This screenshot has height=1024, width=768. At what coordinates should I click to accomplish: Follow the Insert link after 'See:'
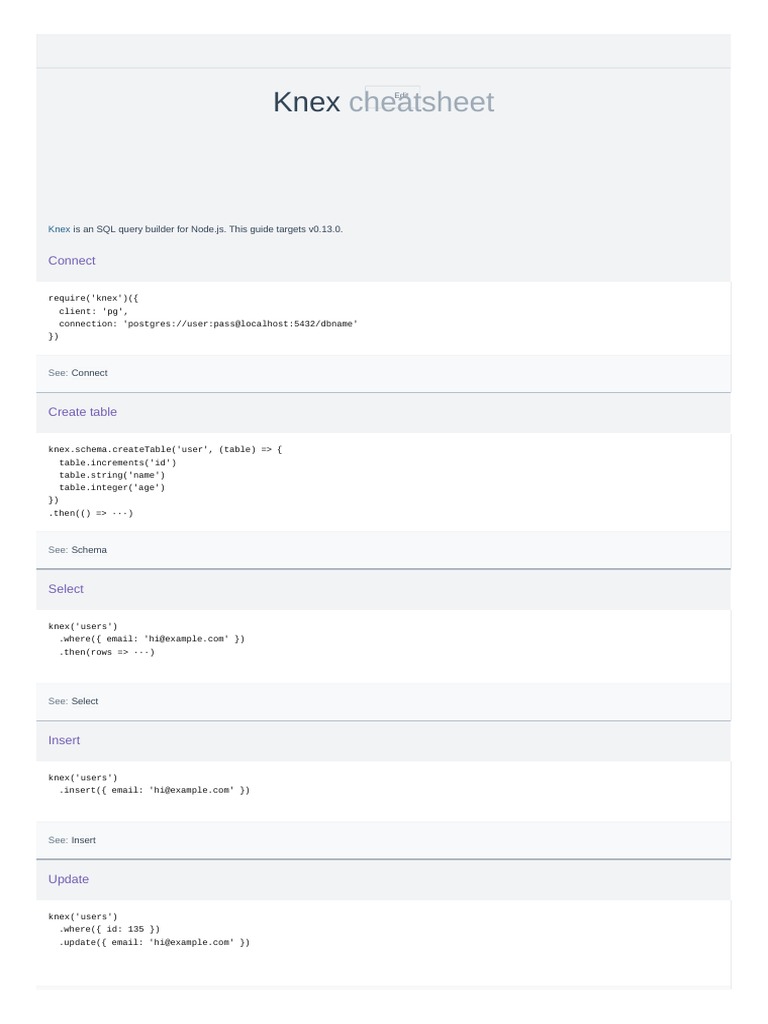(83, 839)
